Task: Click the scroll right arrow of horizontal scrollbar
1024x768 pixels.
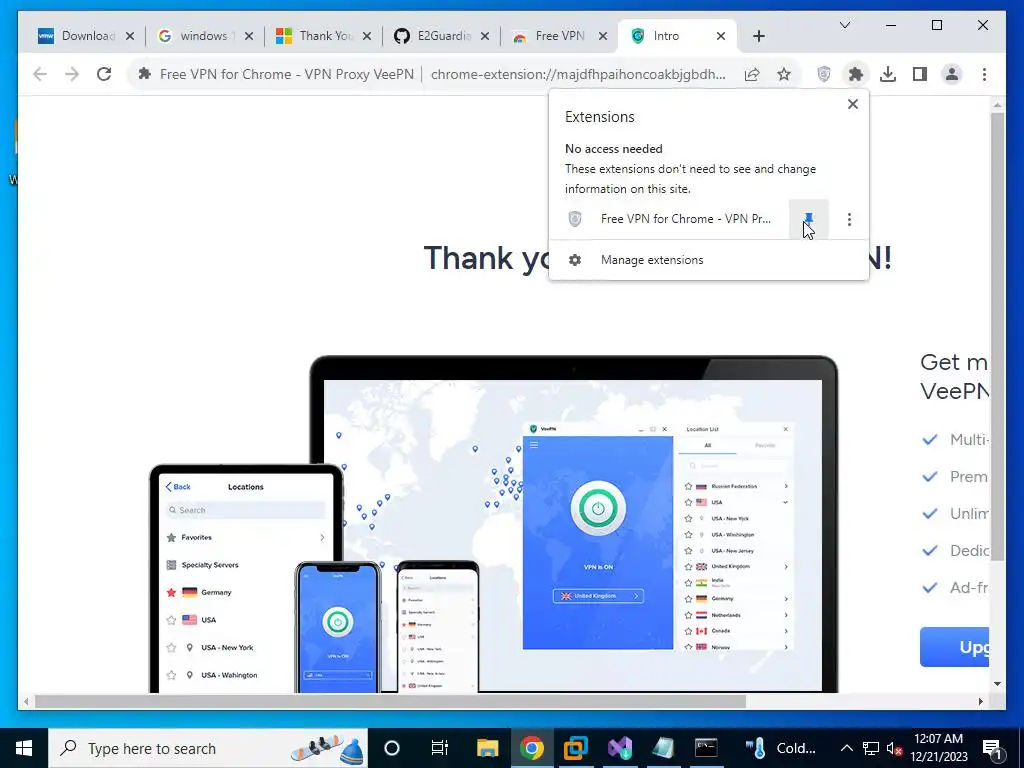Action: [x=980, y=701]
